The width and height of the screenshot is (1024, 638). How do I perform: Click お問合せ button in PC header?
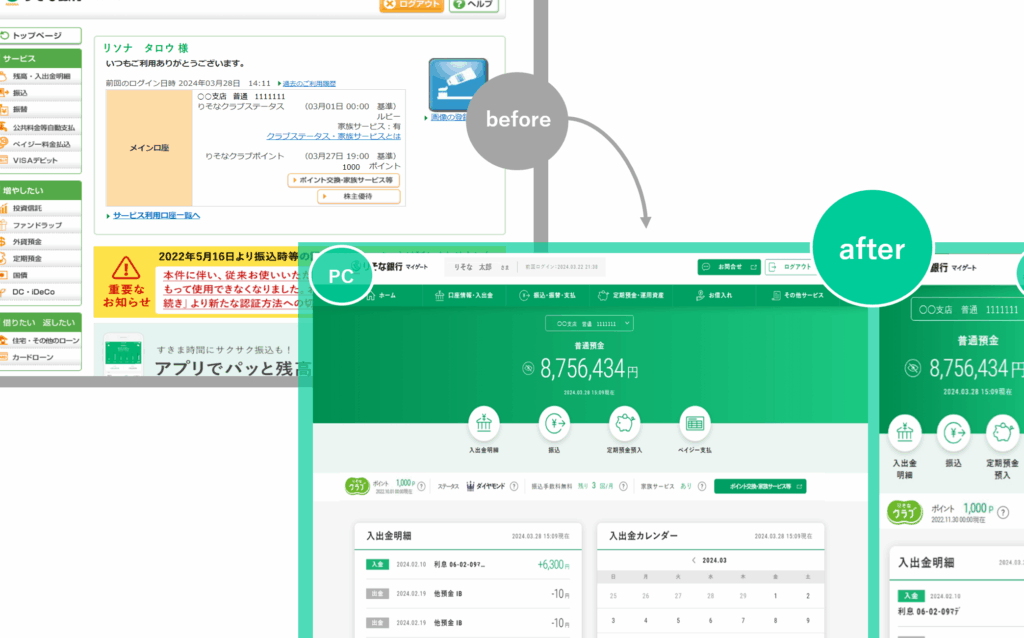pyautogui.click(x=729, y=267)
